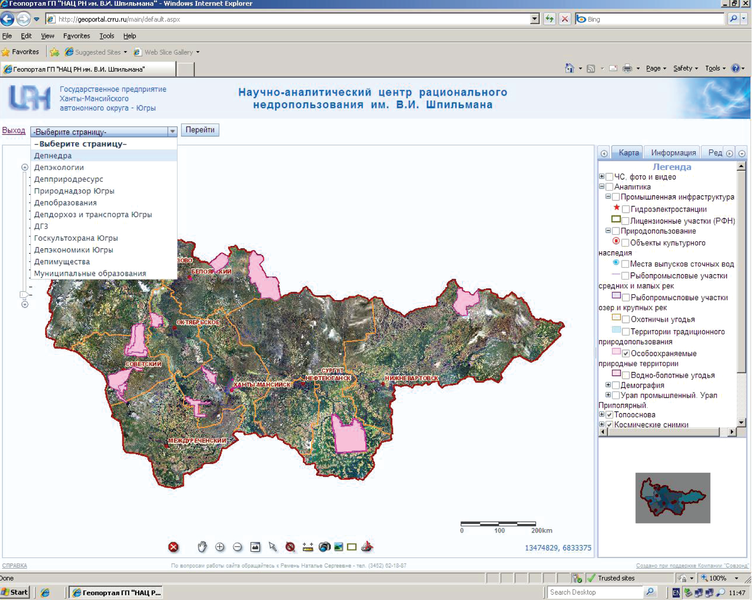Image resolution: width=752 pixels, height=600 pixels.
Task: Collapse the Аналитика tree node
Action: pos(602,187)
